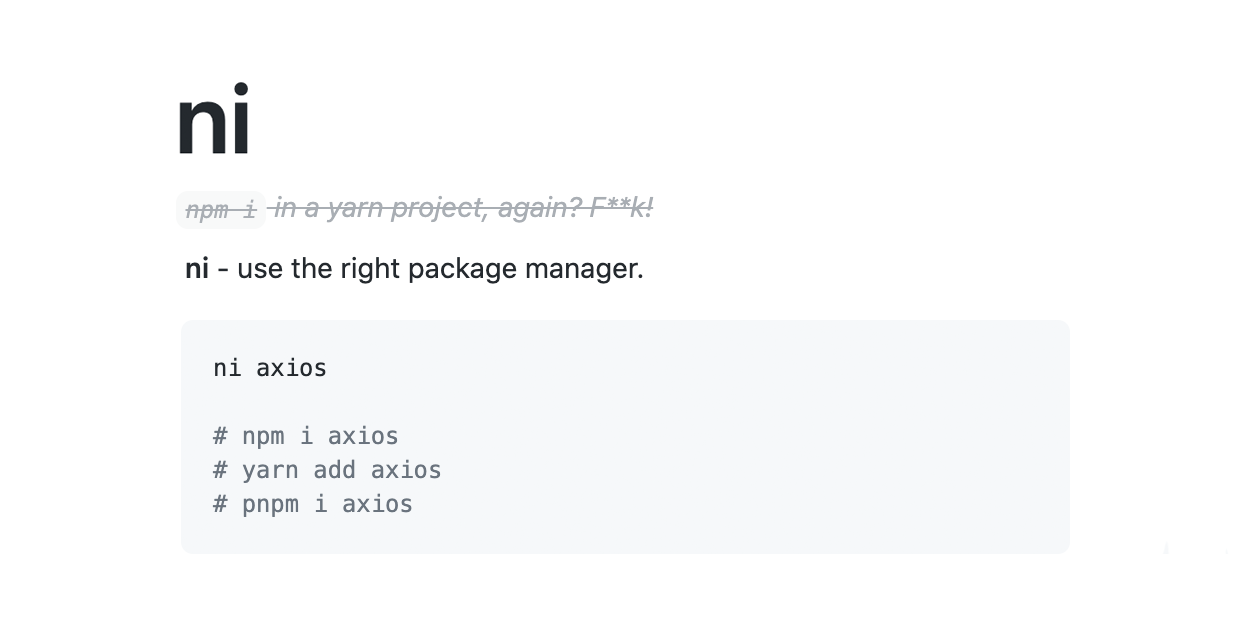Click "npm" in the "# npm i axios" comment
Image resolution: width=1248 pixels, height=624 pixels.
pos(263,436)
